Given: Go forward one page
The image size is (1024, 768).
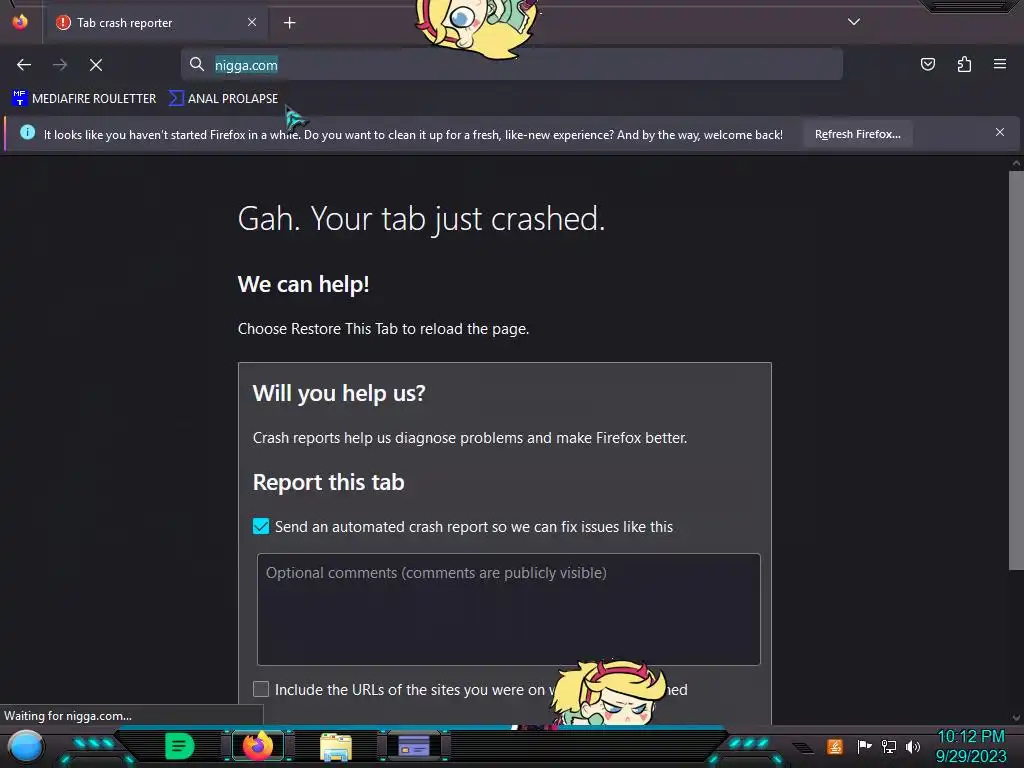Looking at the screenshot, I should [60, 65].
